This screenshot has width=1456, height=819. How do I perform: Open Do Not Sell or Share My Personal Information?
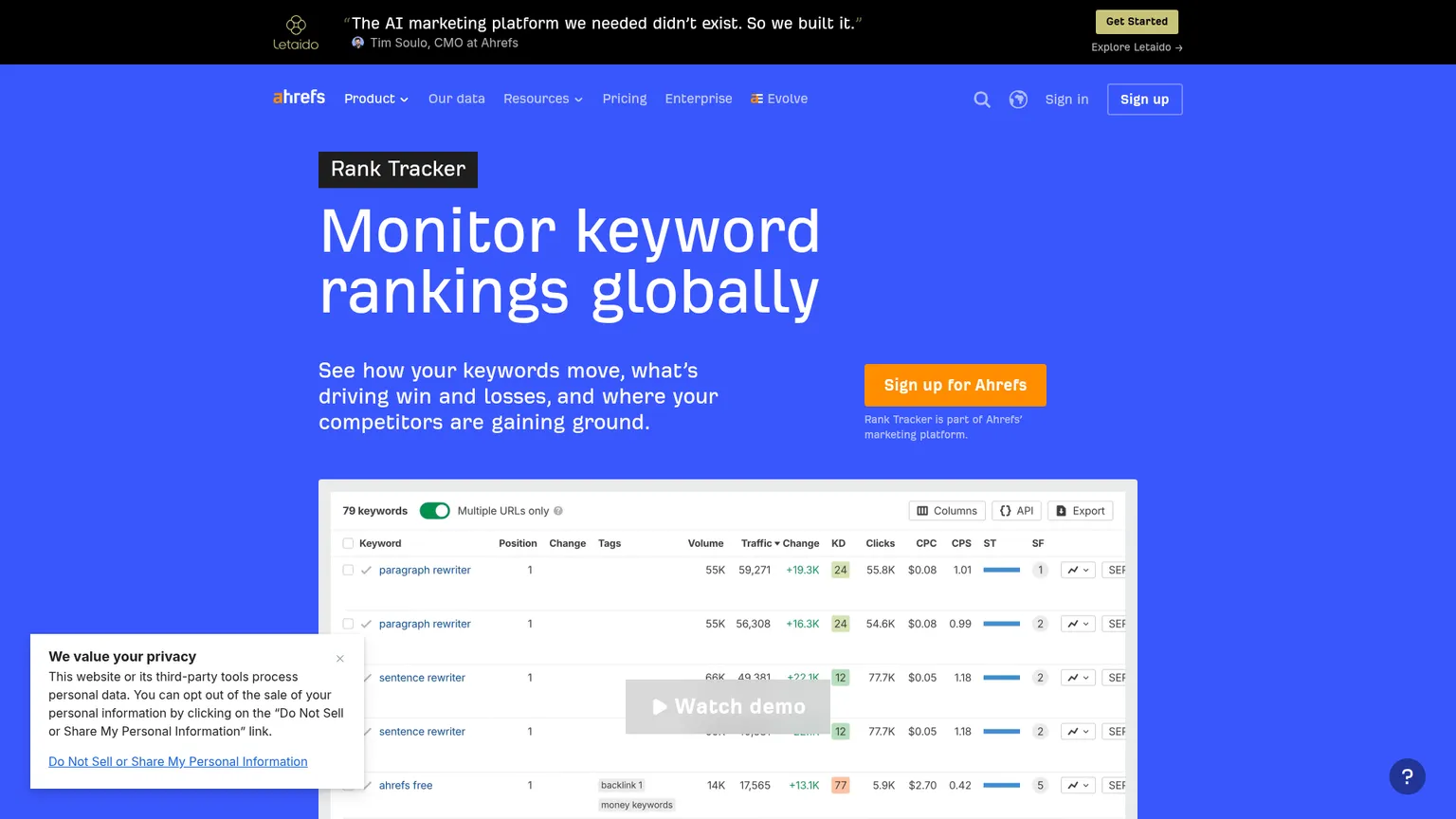click(x=178, y=761)
